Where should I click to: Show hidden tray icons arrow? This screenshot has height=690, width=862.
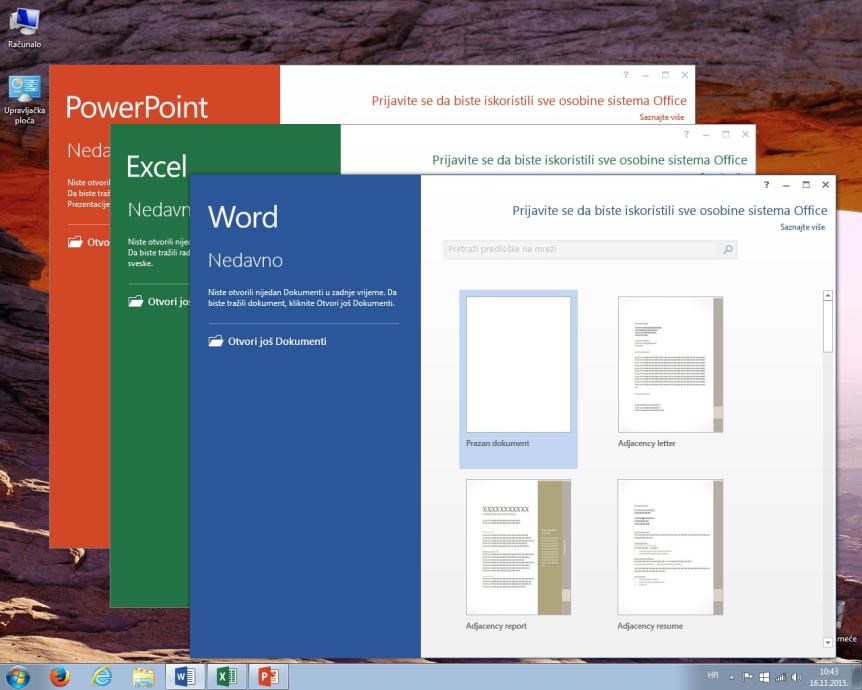click(x=732, y=677)
